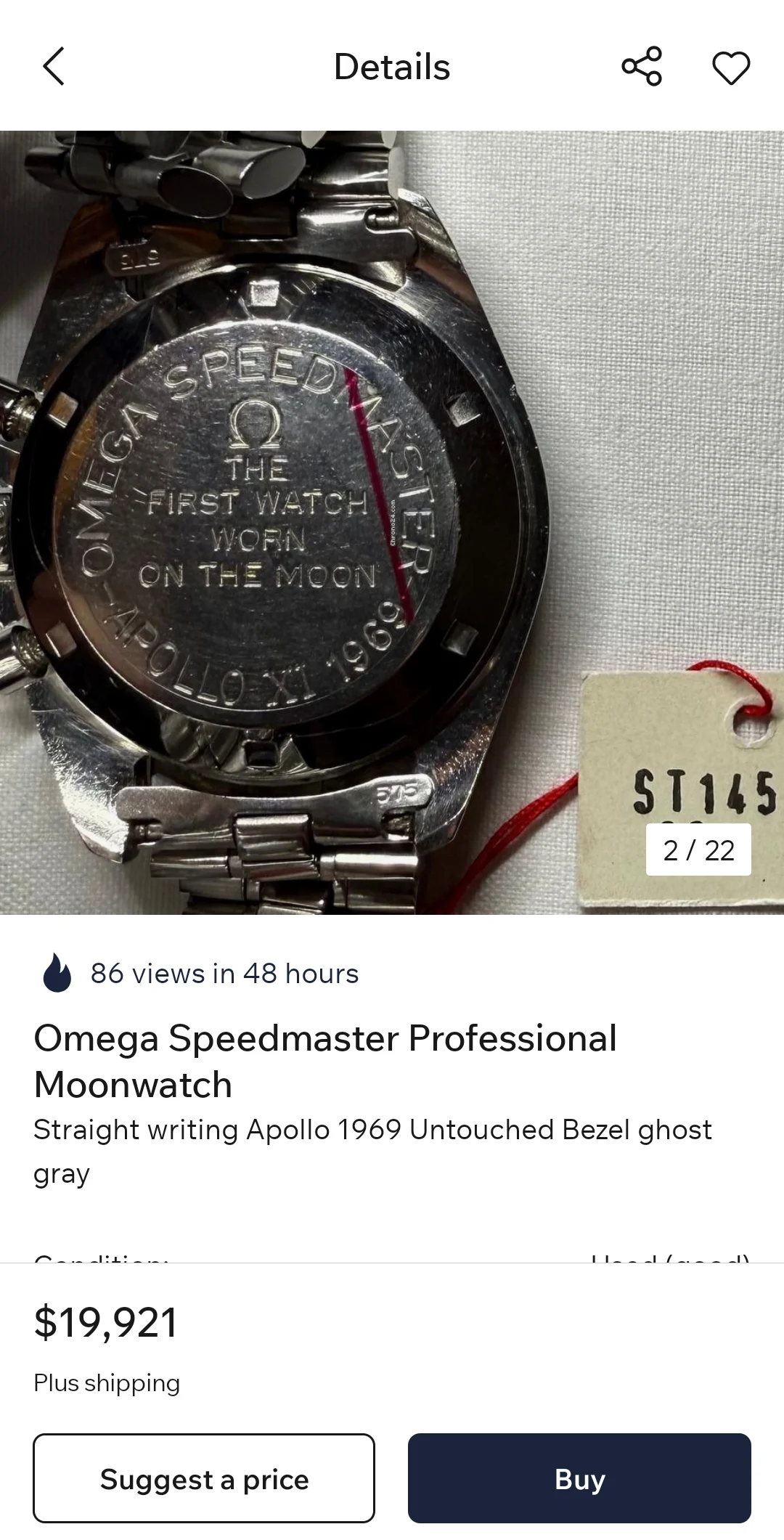Viewport: 784px width, 1540px height.
Task: Tap the Omega logo engraving on caseback
Action: click(255, 425)
